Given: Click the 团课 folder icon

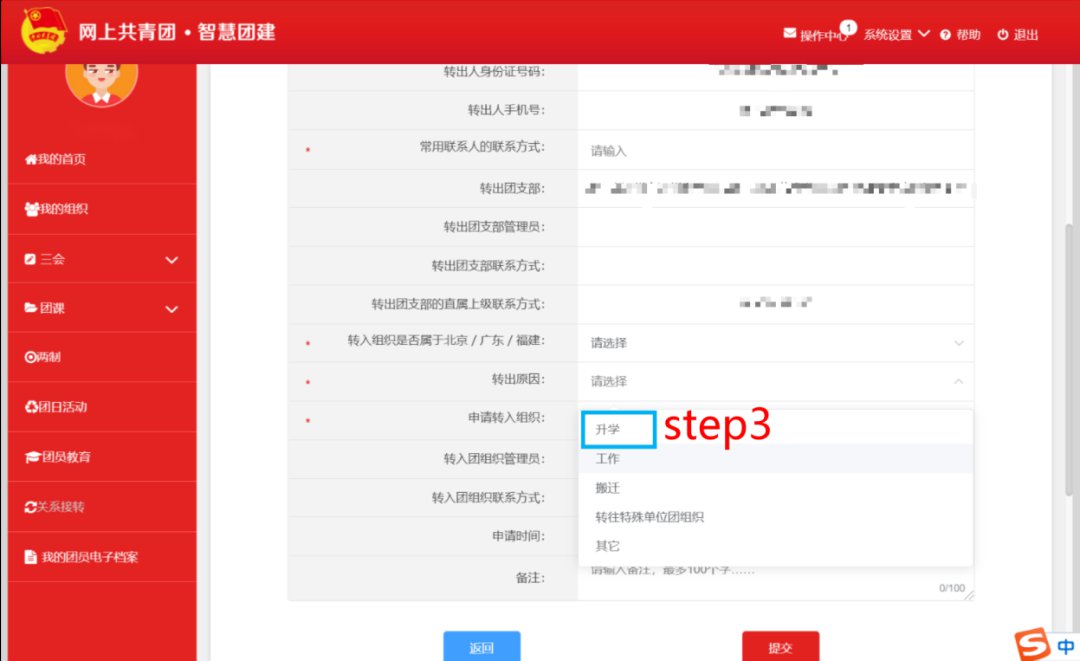Looking at the screenshot, I should tap(30, 308).
